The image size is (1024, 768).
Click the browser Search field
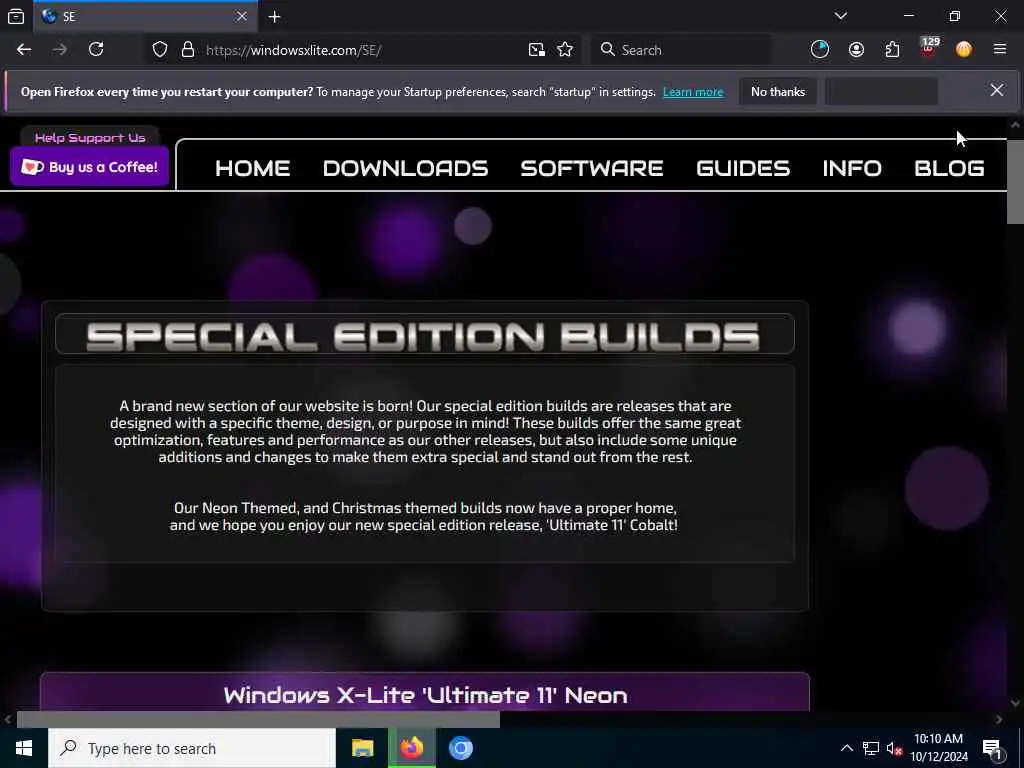pyautogui.click(x=681, y=50)
